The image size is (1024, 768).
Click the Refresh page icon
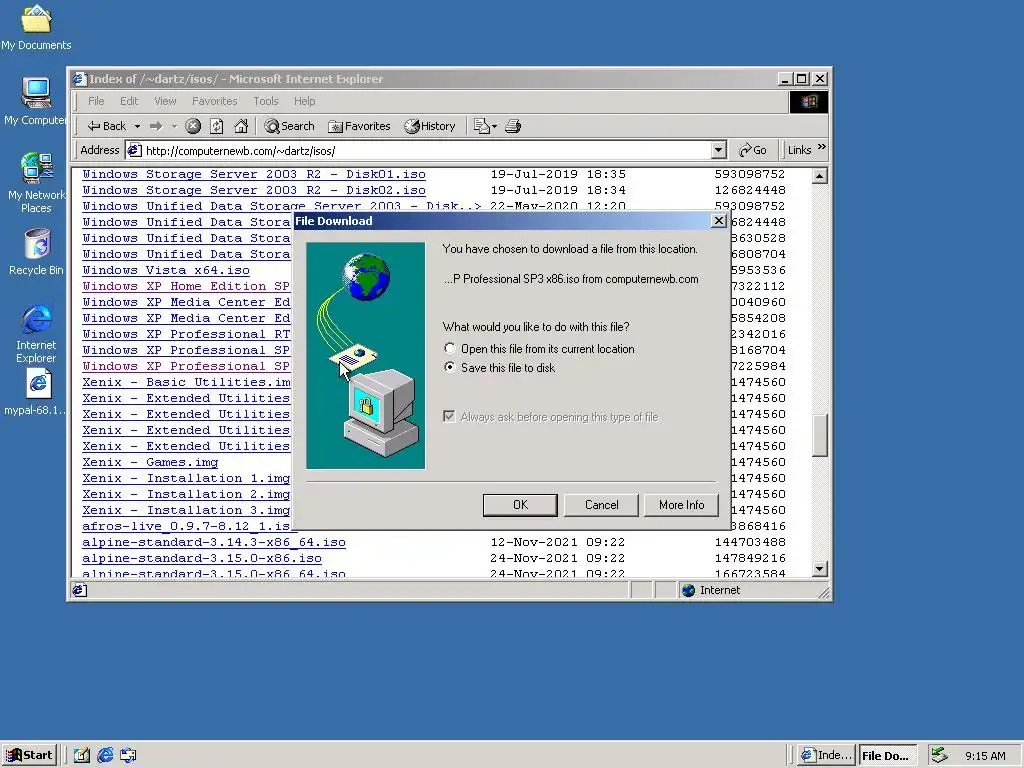point(217,126)
